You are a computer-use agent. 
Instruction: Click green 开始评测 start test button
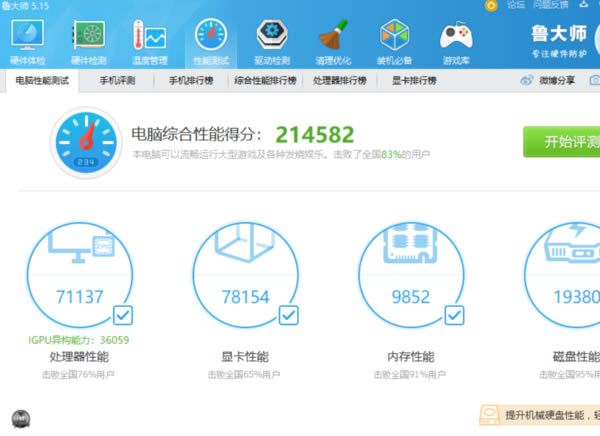point(562,141)
